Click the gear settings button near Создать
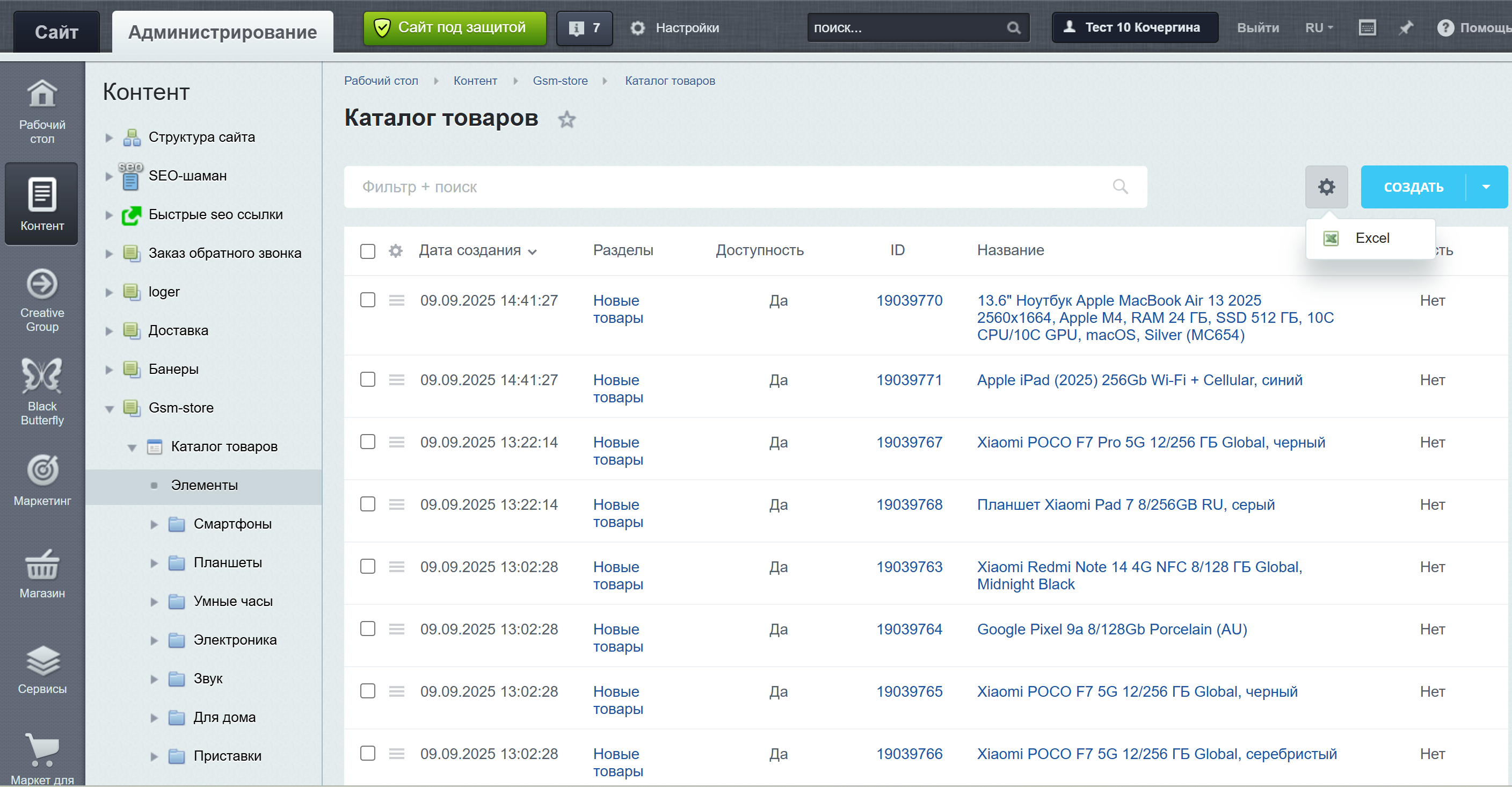The height and width of the screenshot is (787, 1512). click(1326, 187)
